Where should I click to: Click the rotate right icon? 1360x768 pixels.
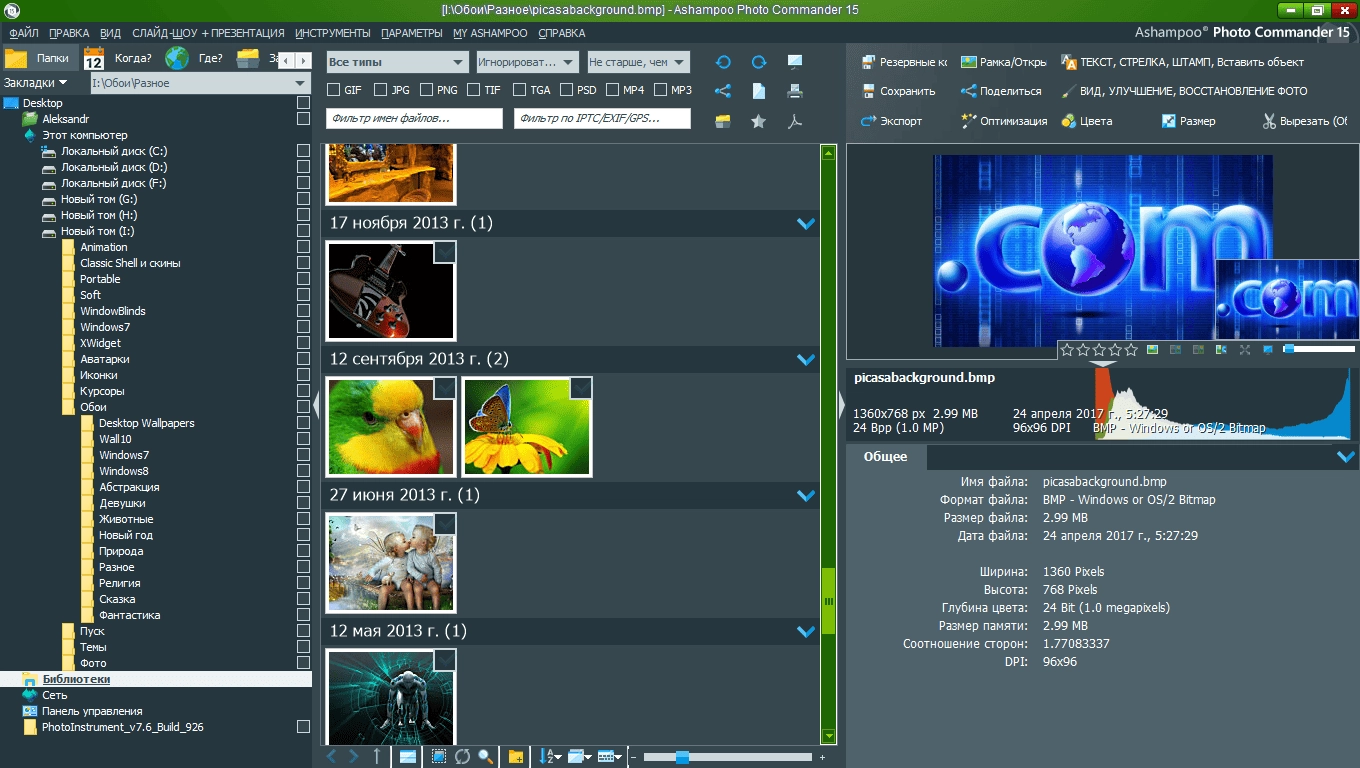click(759, 62)
